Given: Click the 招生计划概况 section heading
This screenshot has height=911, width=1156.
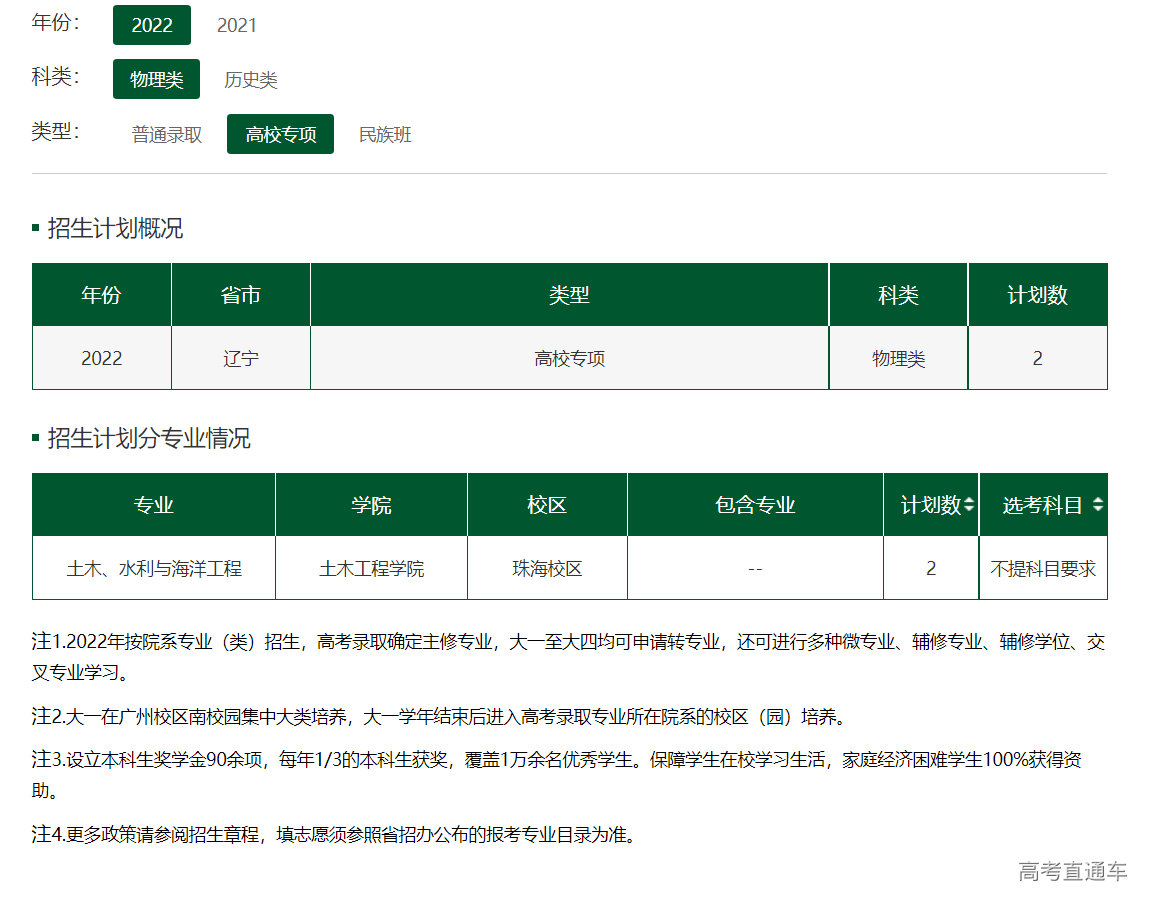Looking at the screenshot, I should (115, 229).
